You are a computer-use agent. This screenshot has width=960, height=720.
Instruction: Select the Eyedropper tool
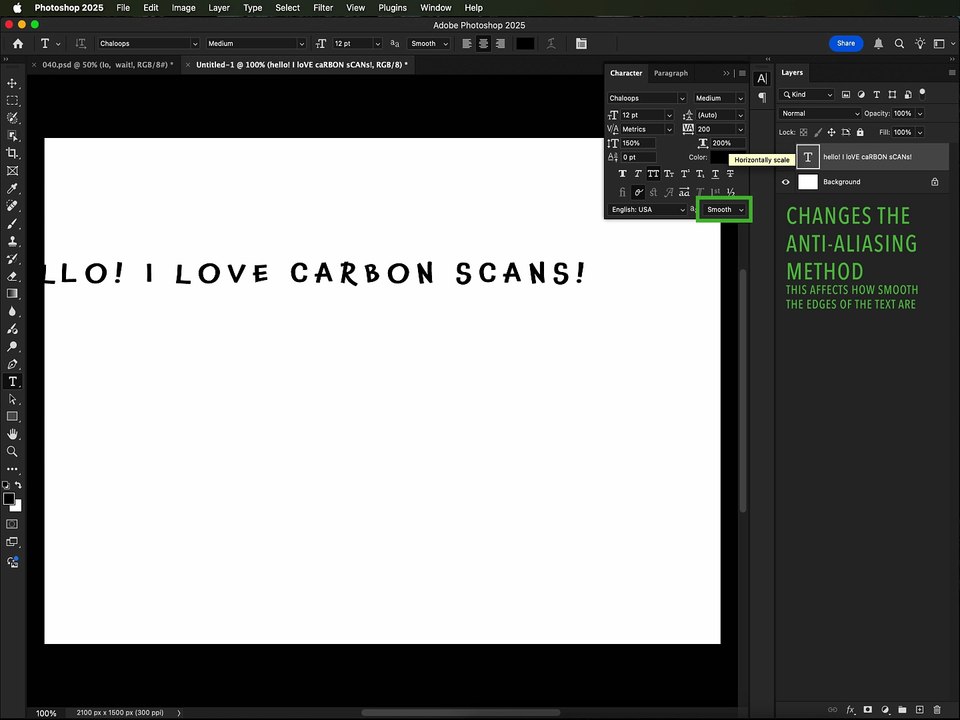12,189
